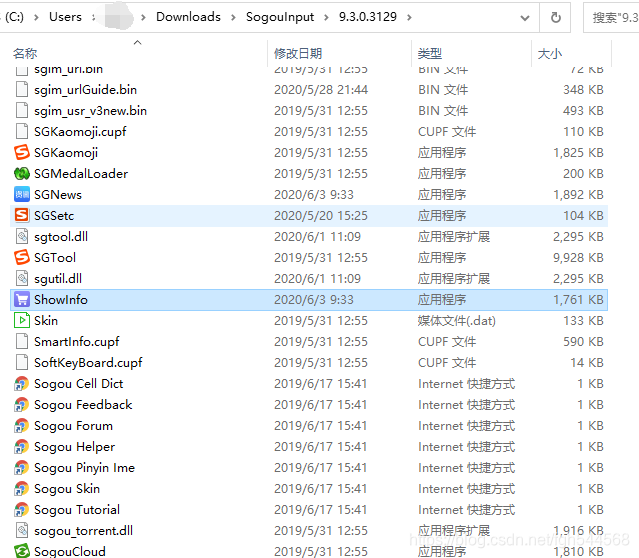Expand the chevron after Downloads
This screenshot has width=639, height=558.
tap(233, 17)
